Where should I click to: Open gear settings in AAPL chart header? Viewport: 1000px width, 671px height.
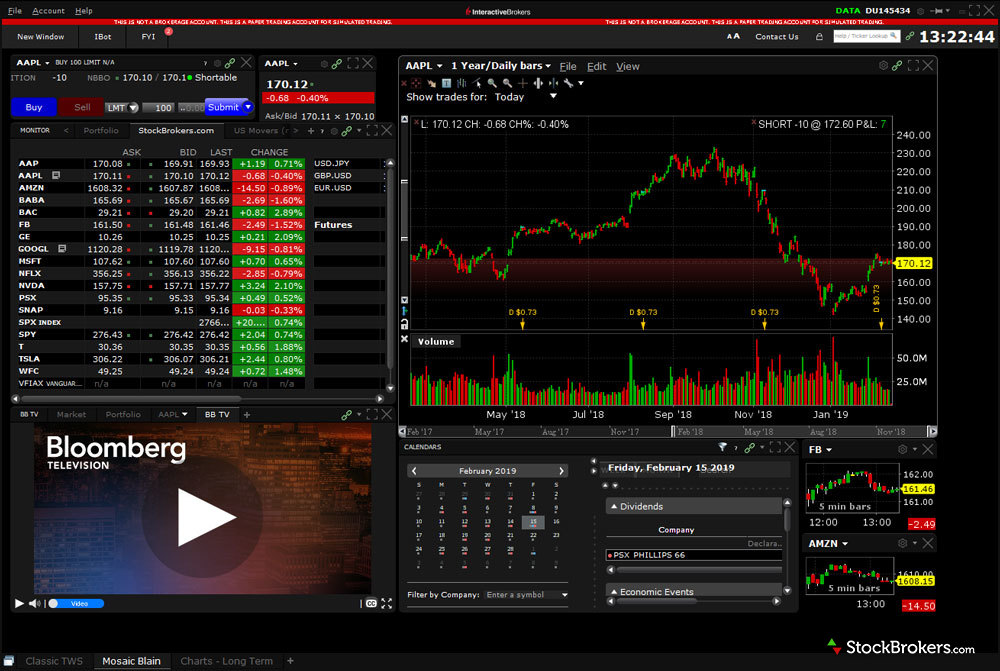883,66
